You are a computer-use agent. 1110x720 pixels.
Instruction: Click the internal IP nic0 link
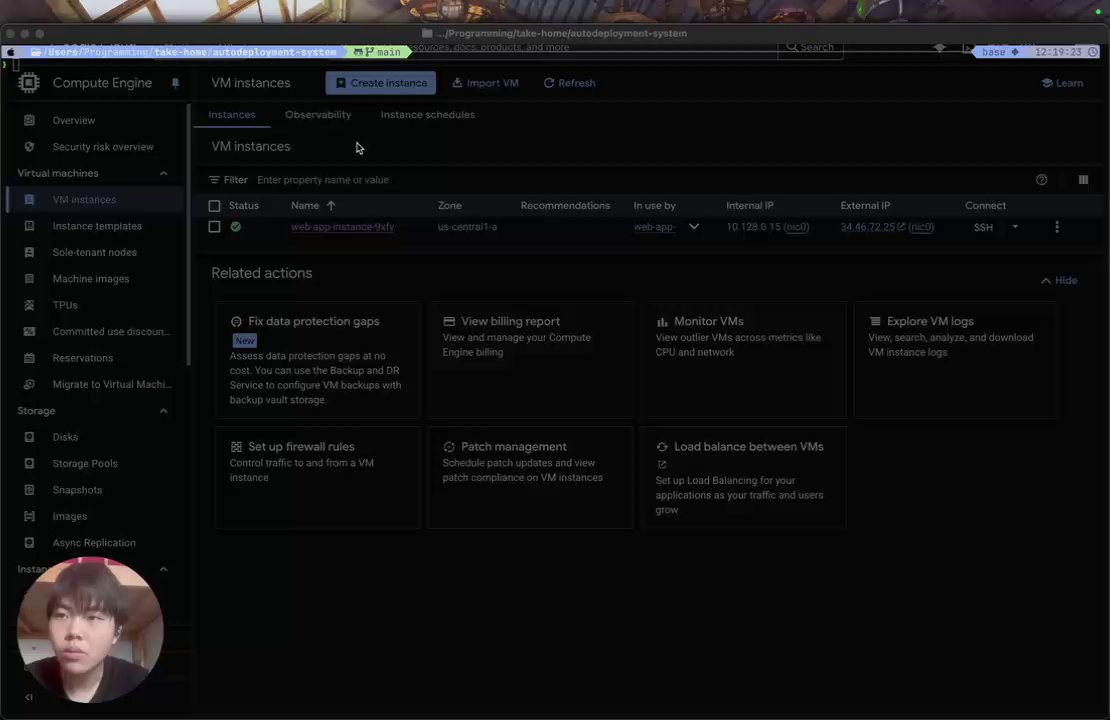(x=796, y=227)
